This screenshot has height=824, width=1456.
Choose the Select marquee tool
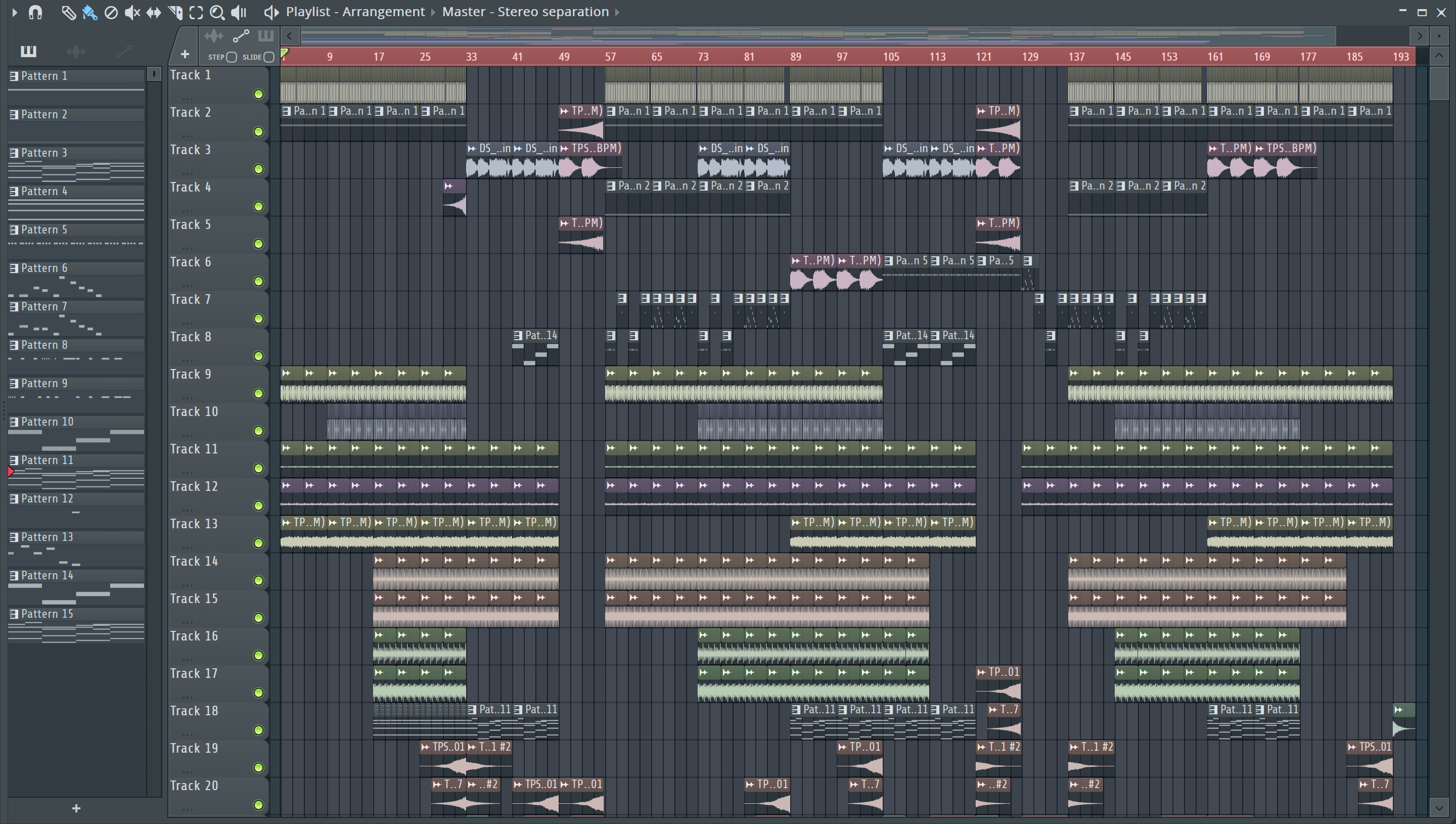pos(196,12)
